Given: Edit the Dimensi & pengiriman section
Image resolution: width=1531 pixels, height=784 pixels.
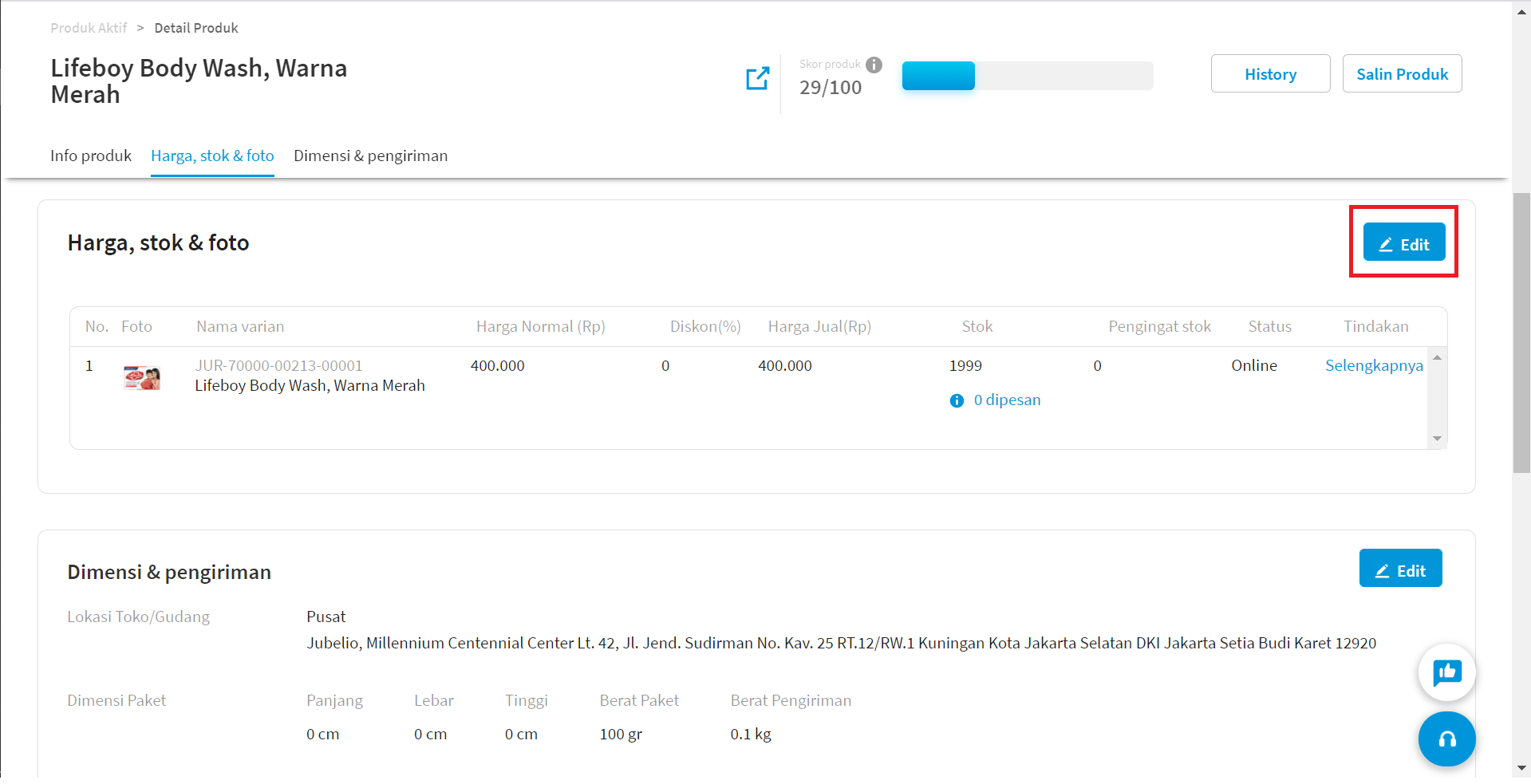Looking at the screenshot, I should pyautogui.click(x=1400, y=568).
